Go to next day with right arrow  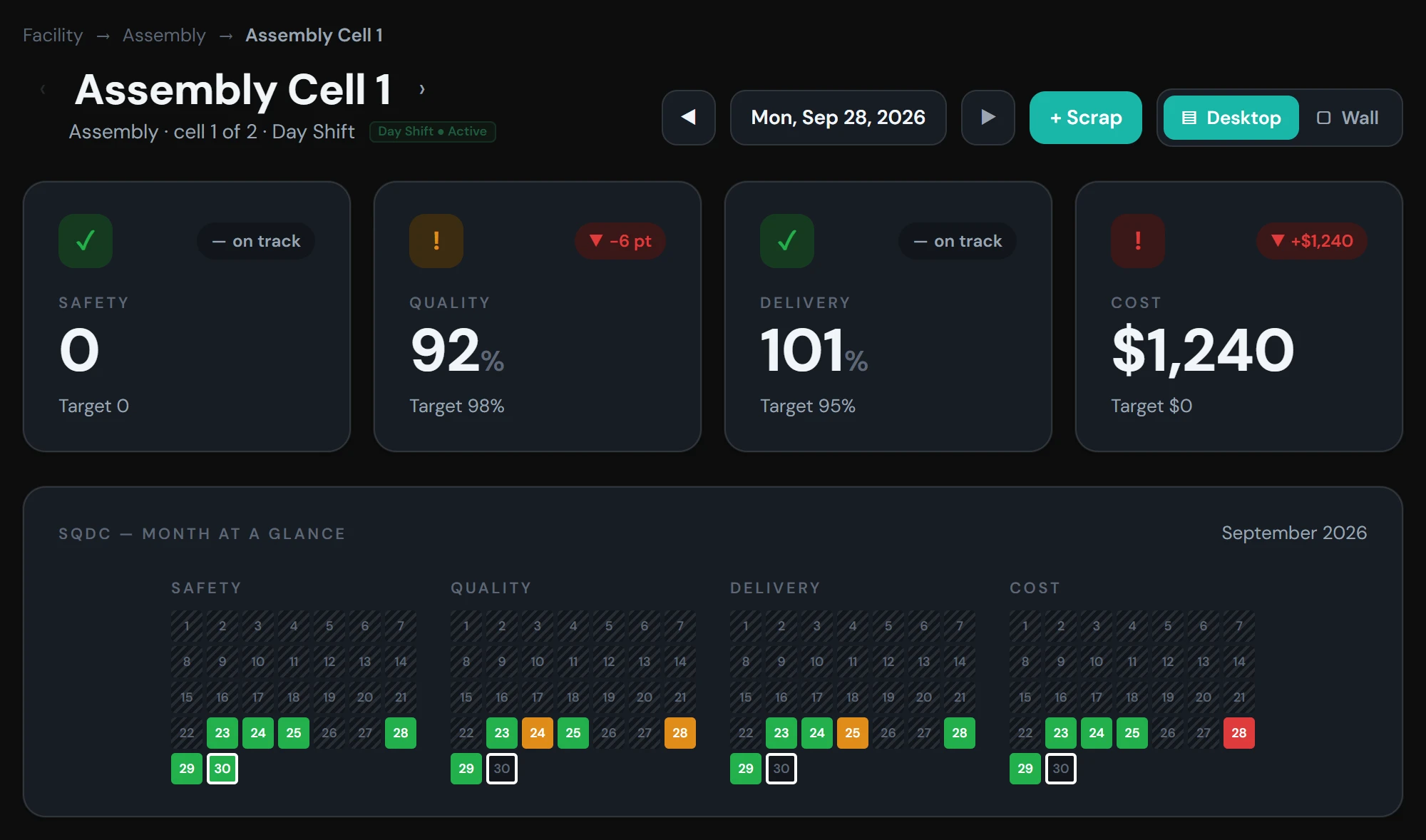coord(988,118)
